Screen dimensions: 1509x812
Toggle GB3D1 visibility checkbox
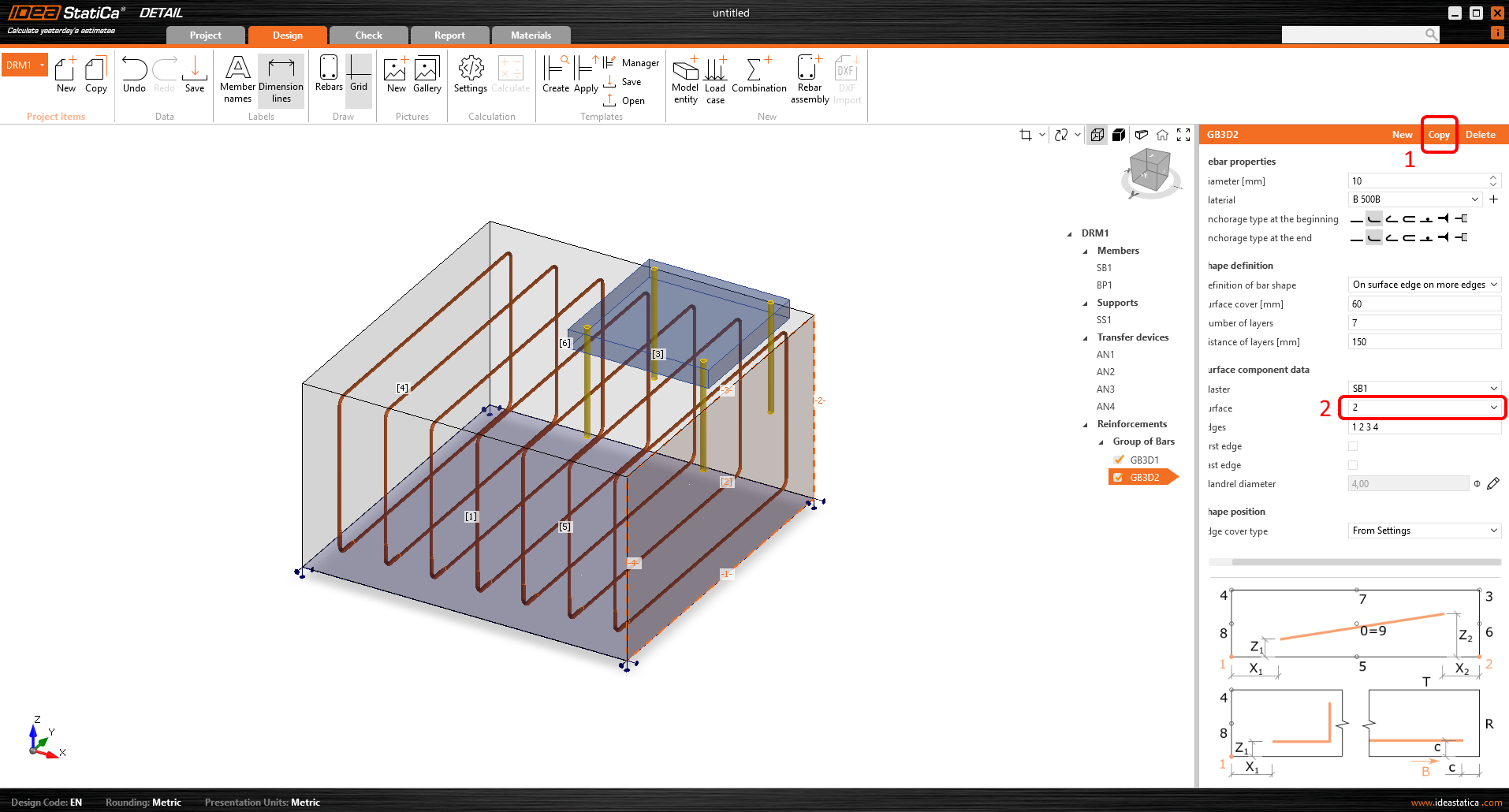tap(1119, 460)
